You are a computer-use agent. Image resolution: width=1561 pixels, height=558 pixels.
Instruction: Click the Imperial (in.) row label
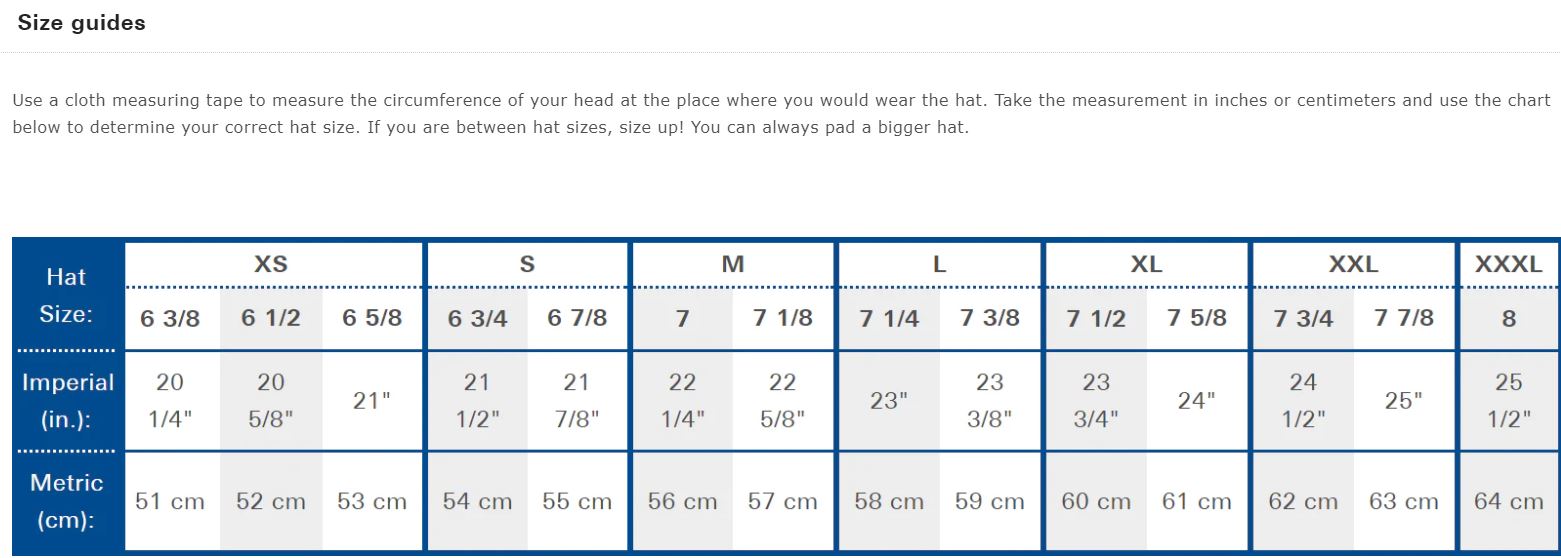(x=68, y=401)
